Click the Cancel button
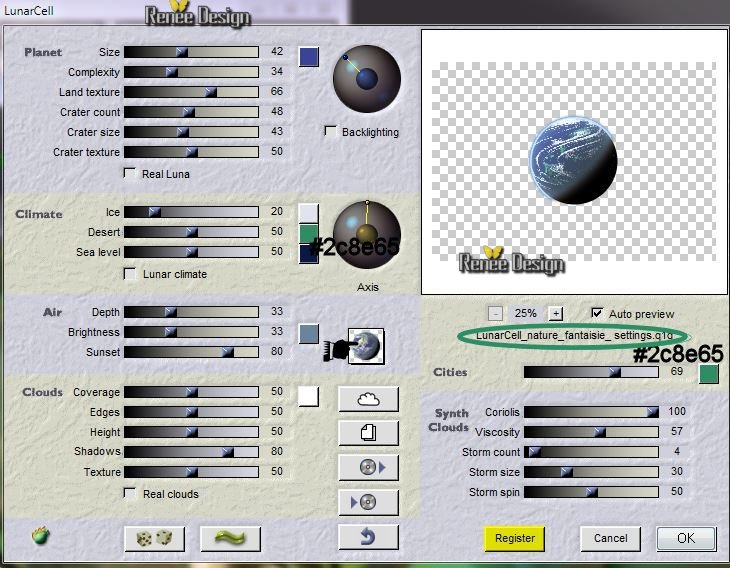This screenshot has width=730, height=568. point(610,539)
